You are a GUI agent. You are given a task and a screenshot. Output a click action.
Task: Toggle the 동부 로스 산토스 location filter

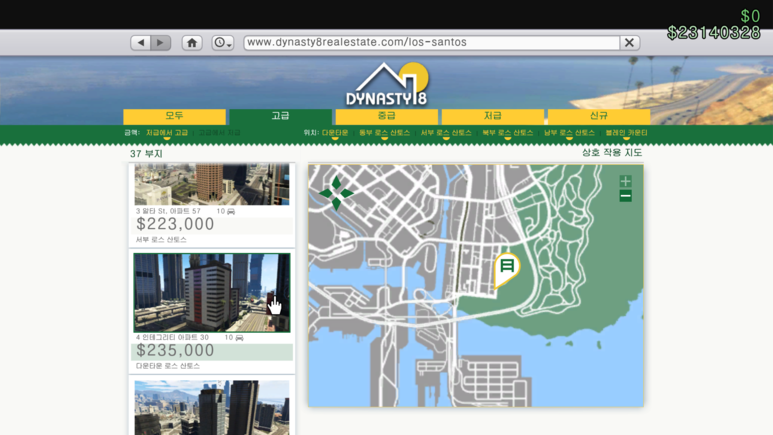pos(384,133)
